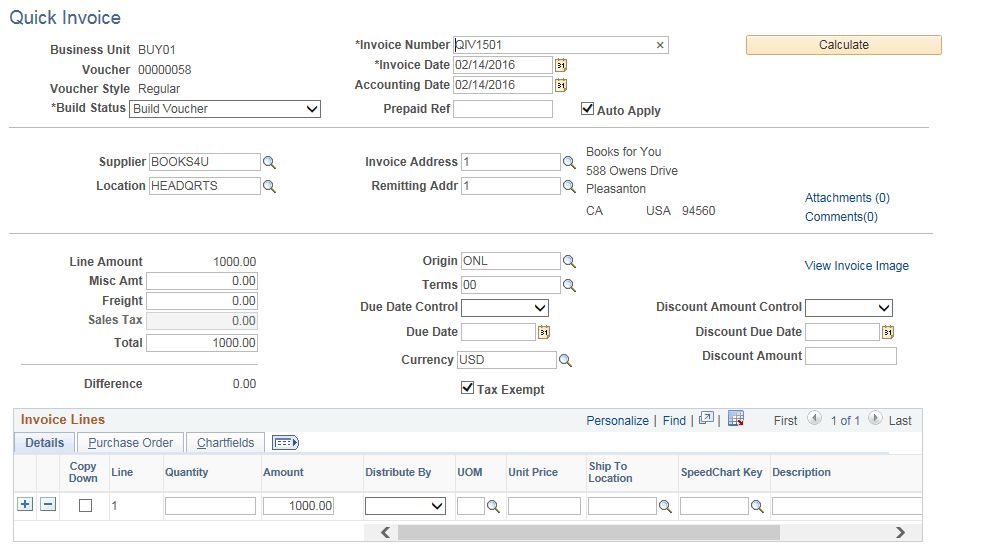Open the Discount Due Date calendar picker

click(x=887, y=332)
